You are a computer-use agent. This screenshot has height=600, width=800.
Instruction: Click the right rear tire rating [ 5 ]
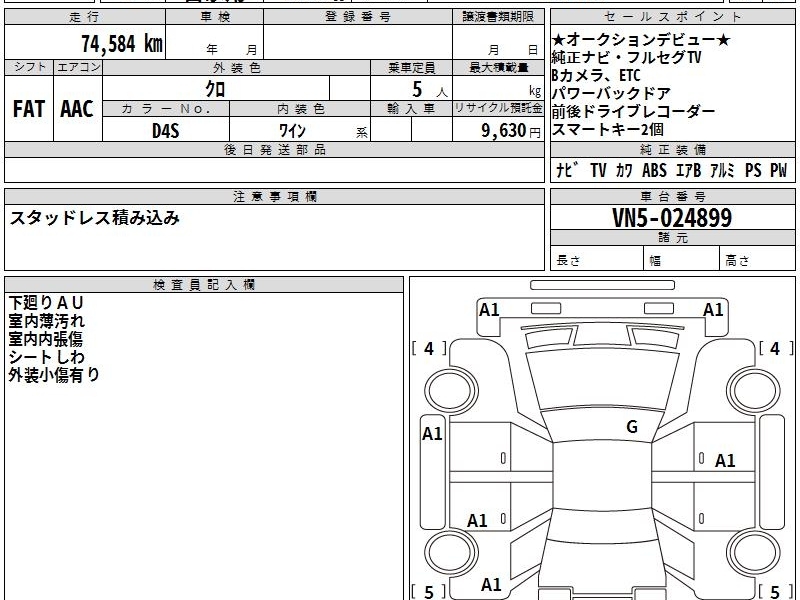[776, 592]
